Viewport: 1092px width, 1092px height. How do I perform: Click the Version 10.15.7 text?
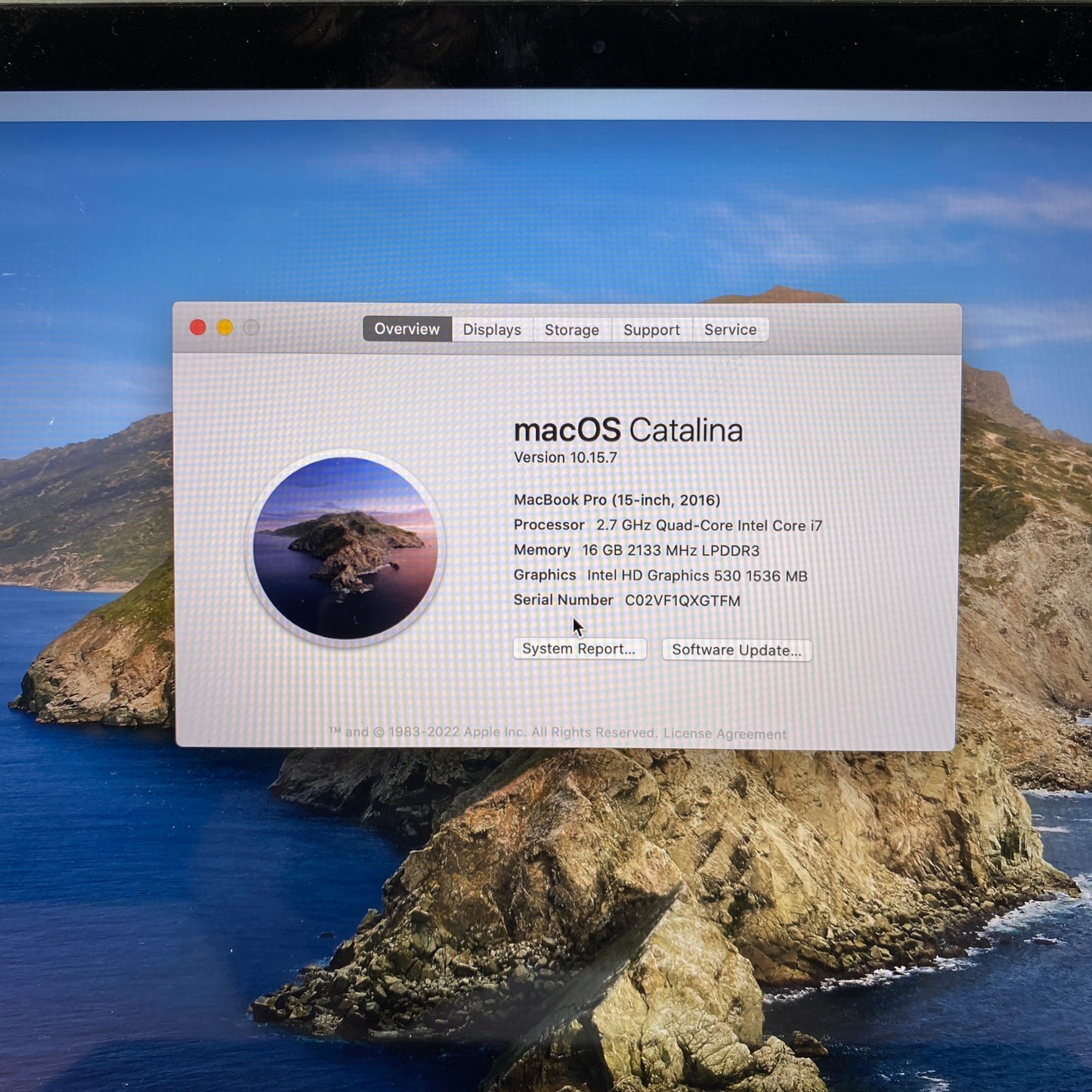[x=565, y=458]
